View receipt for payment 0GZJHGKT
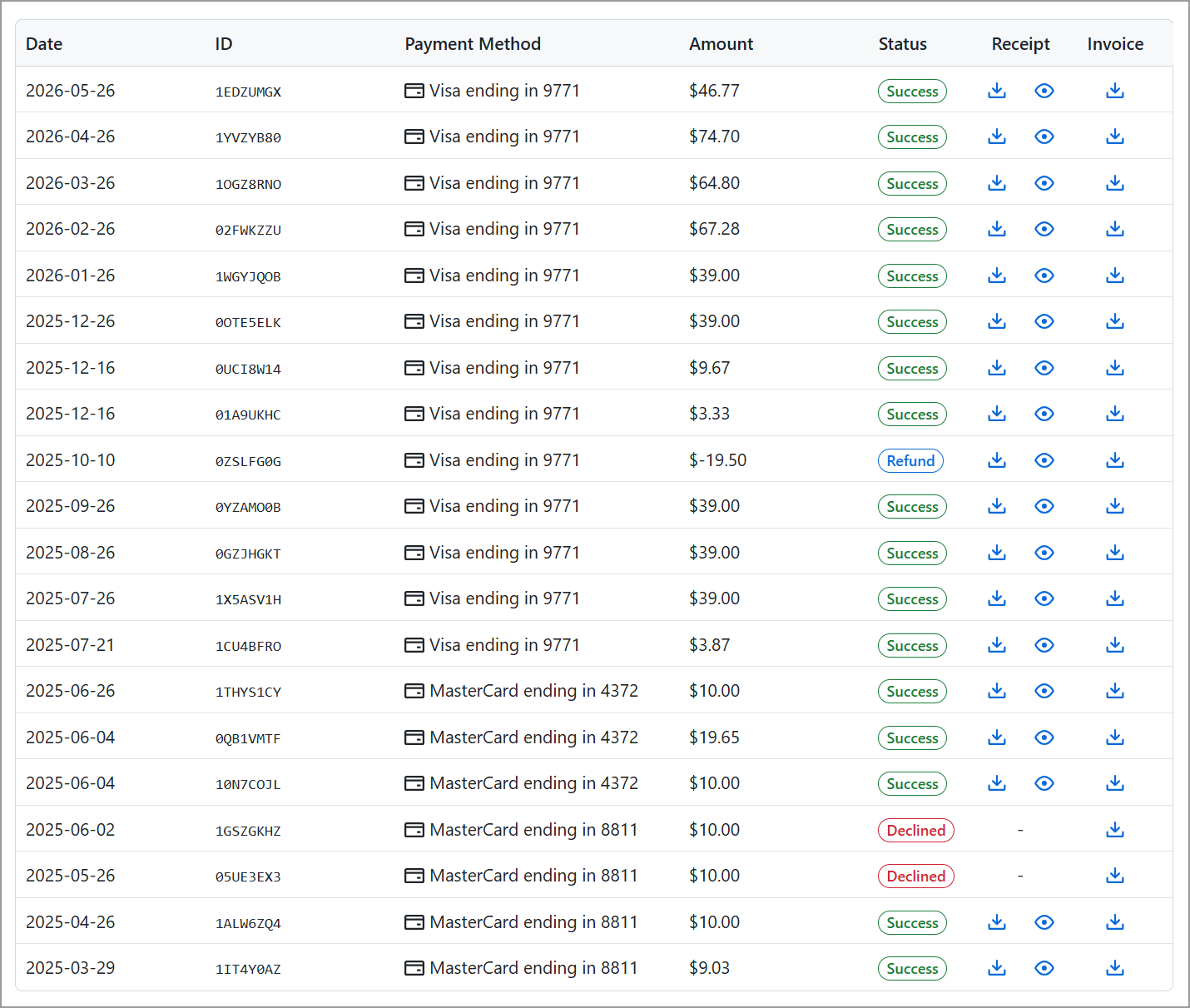The height and width of the screenshot is (1008, 1190). (x=1044, y=553)
